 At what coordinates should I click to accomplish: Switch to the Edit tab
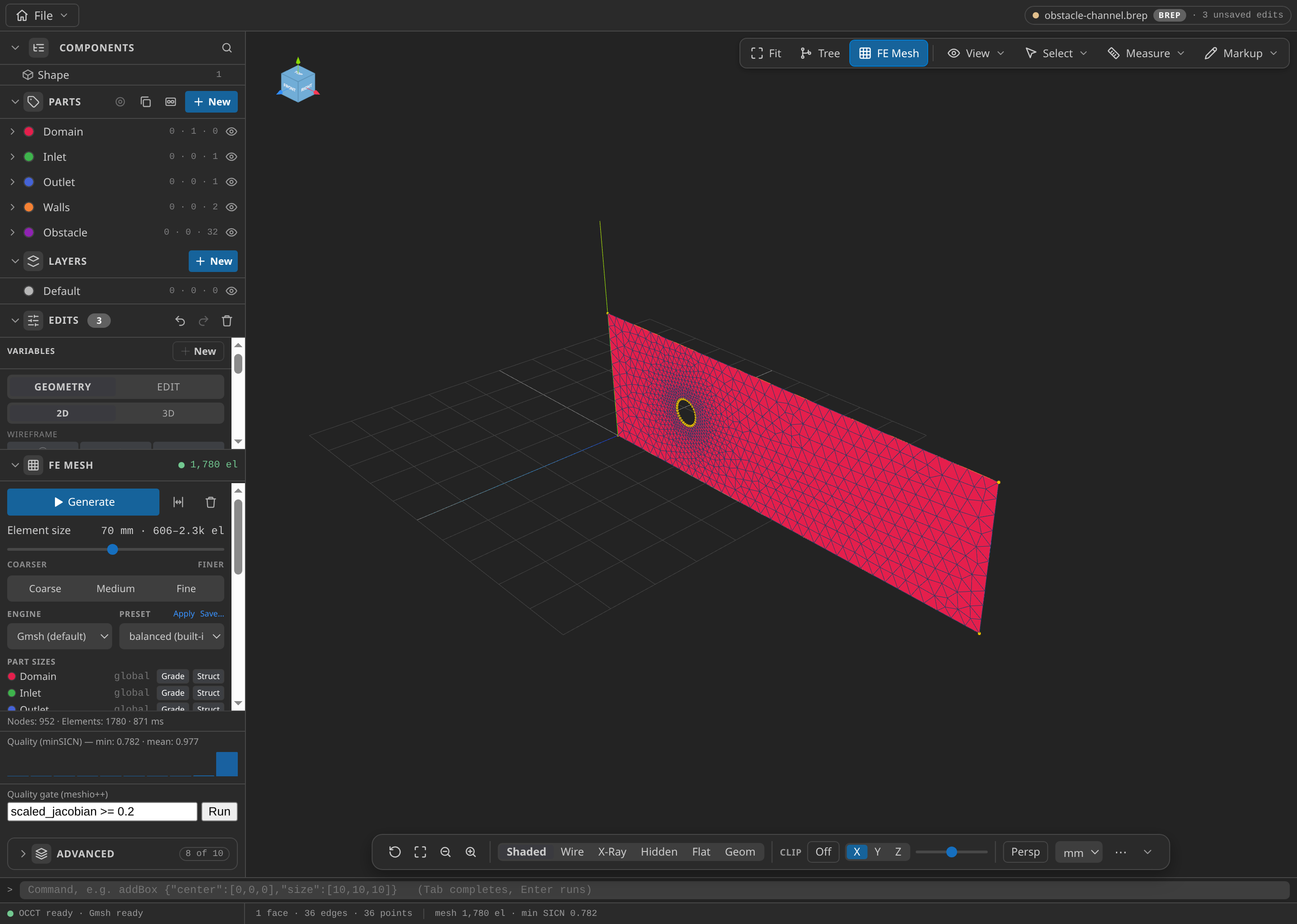[168, 387]
